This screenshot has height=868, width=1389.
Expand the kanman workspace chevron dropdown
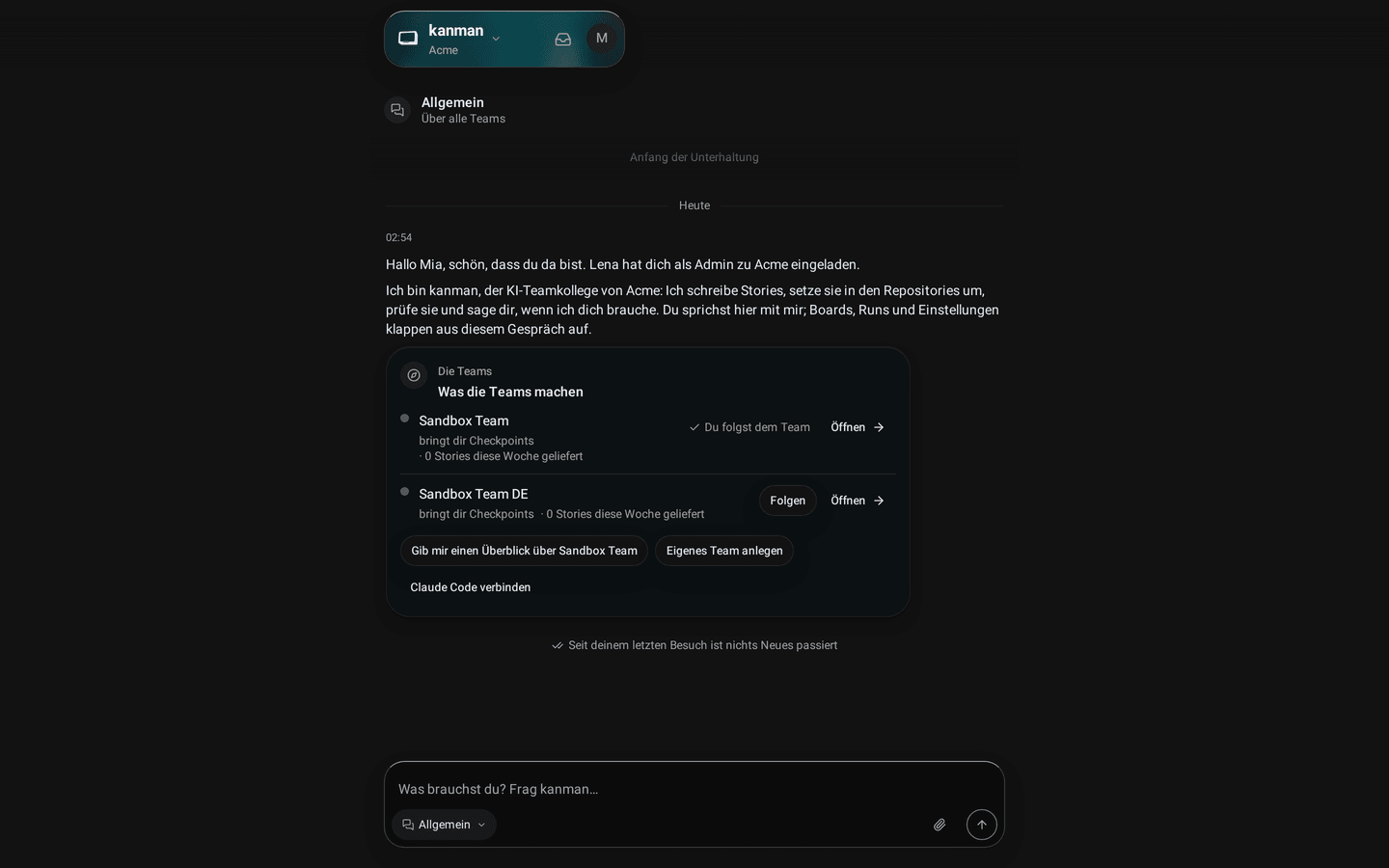(496, 39)
